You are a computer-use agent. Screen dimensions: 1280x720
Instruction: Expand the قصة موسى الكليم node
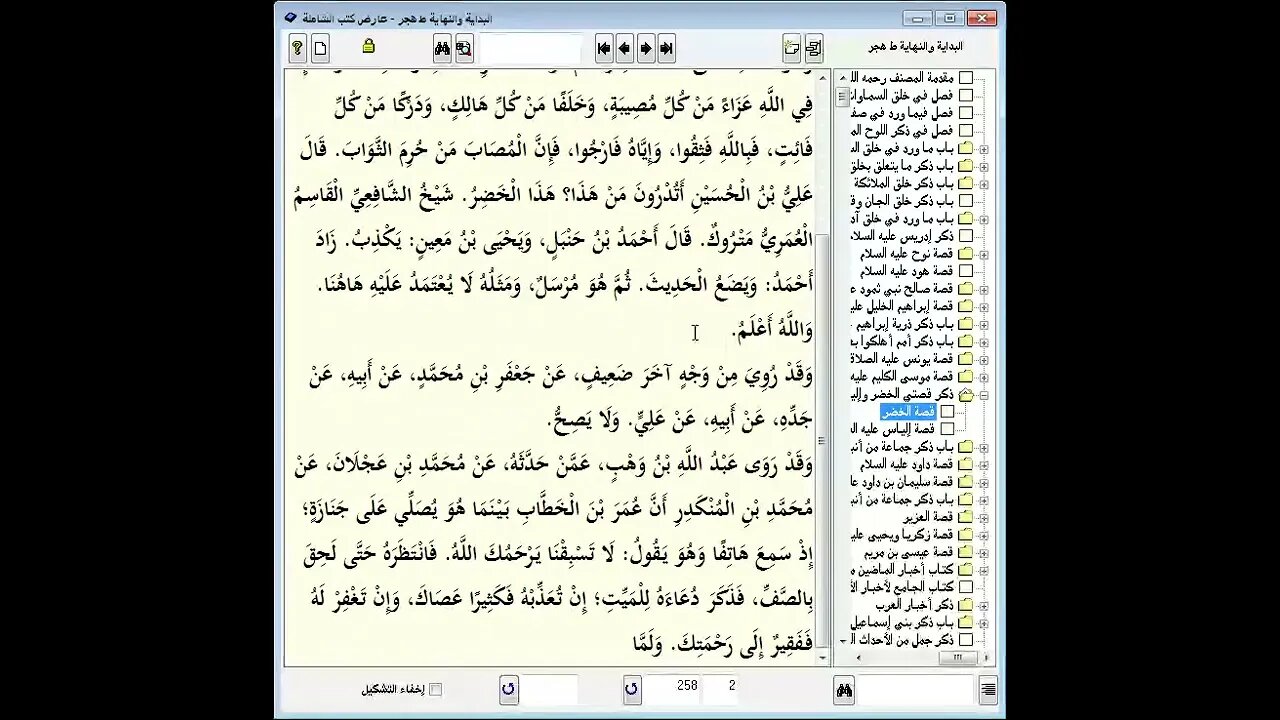tap(984, 376)
